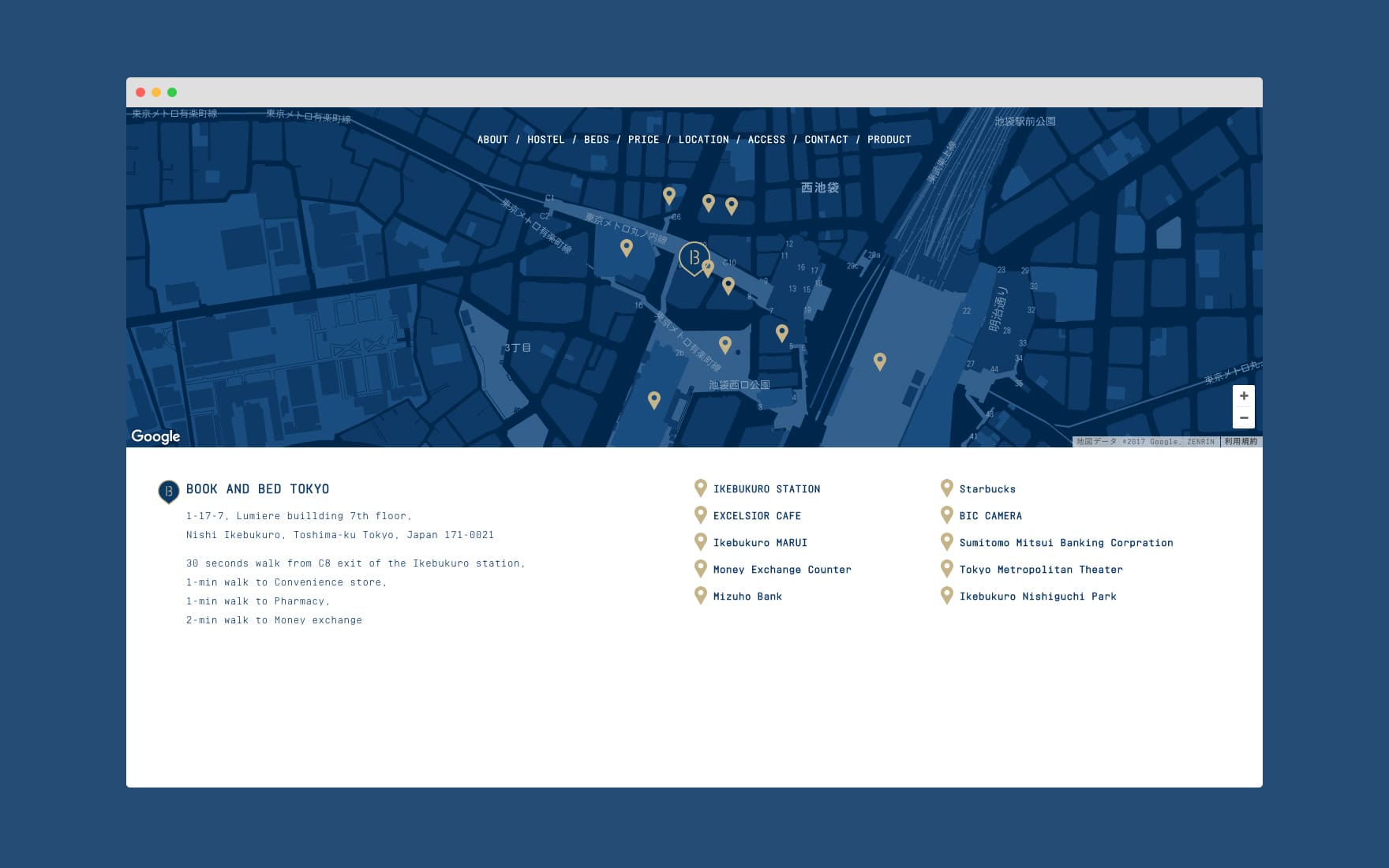Zoom out the map with minus button
Screen dimensions: 1389x868
[x=1244, y=417]
